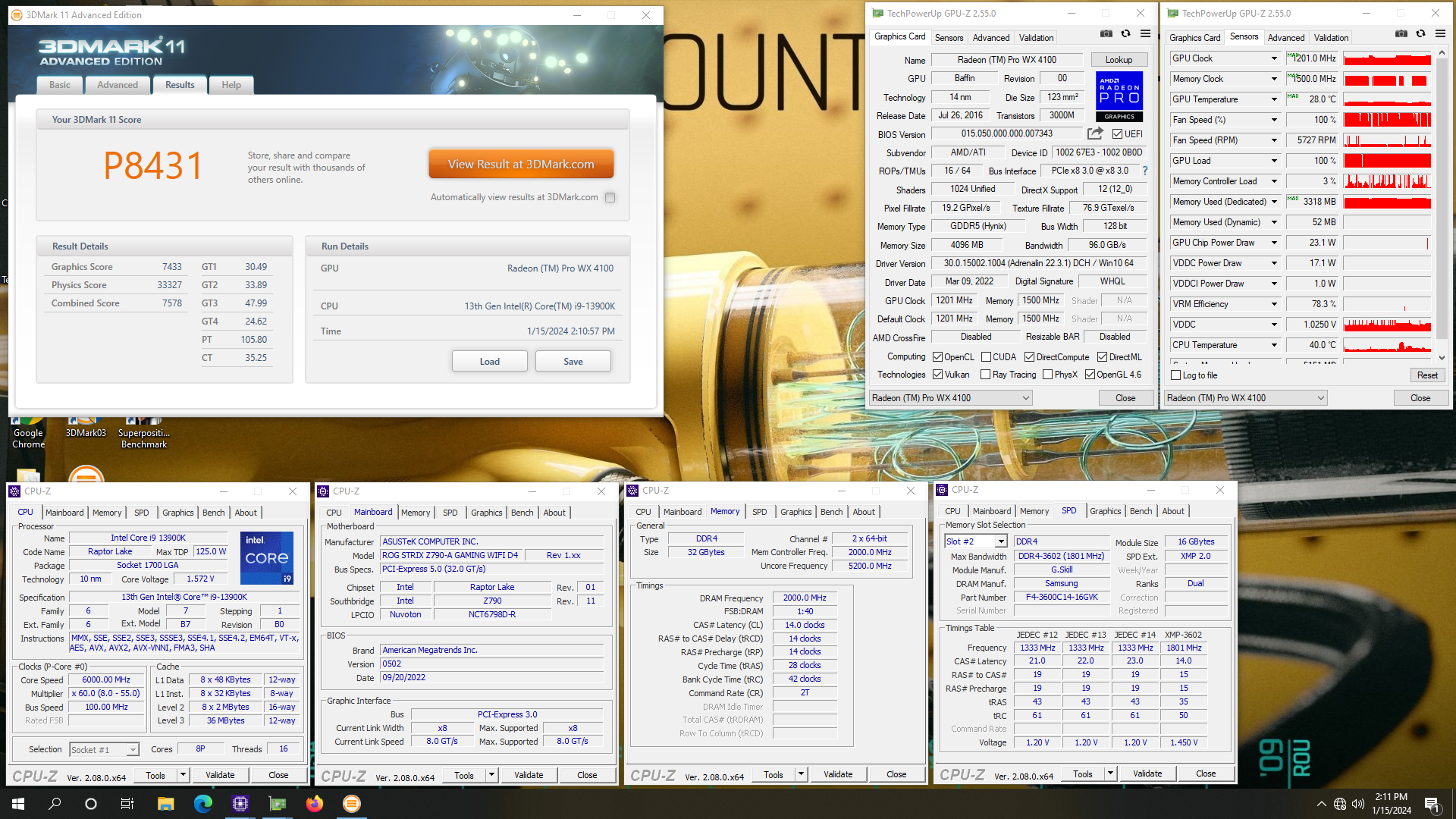The height and width of the screenshot is (819, 1456).
Task: Toggle the OpenCL checkbox
Action: (x=938, y=357)
